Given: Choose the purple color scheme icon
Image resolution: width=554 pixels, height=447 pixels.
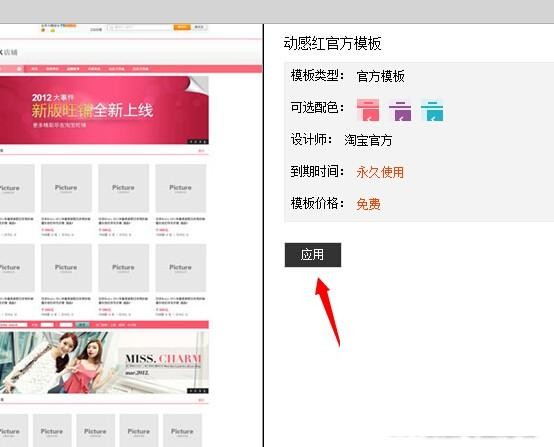Looking at the screenshot, I should point(400,111).
